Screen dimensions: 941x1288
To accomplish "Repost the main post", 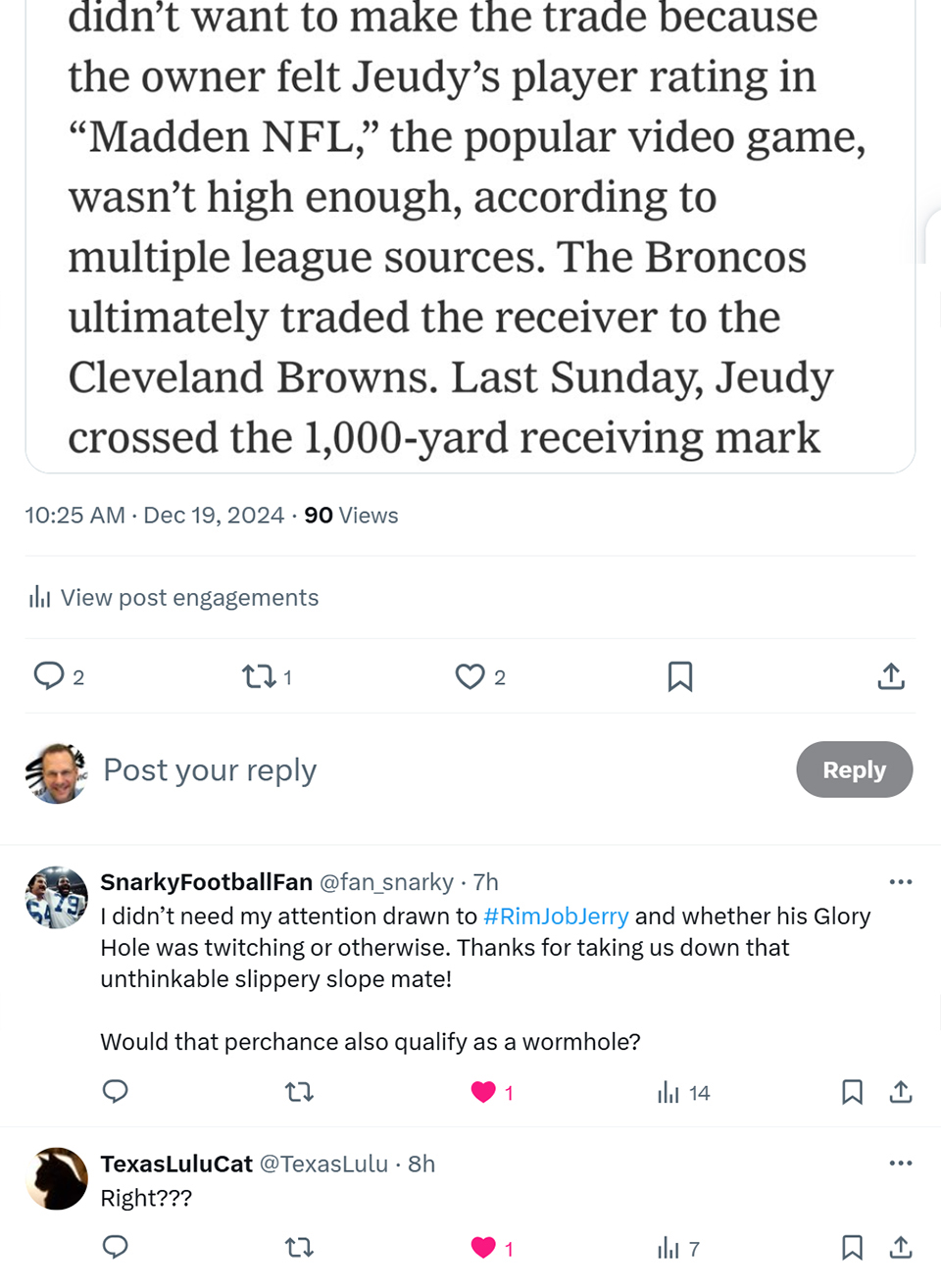I will click(x=259, y=676).
